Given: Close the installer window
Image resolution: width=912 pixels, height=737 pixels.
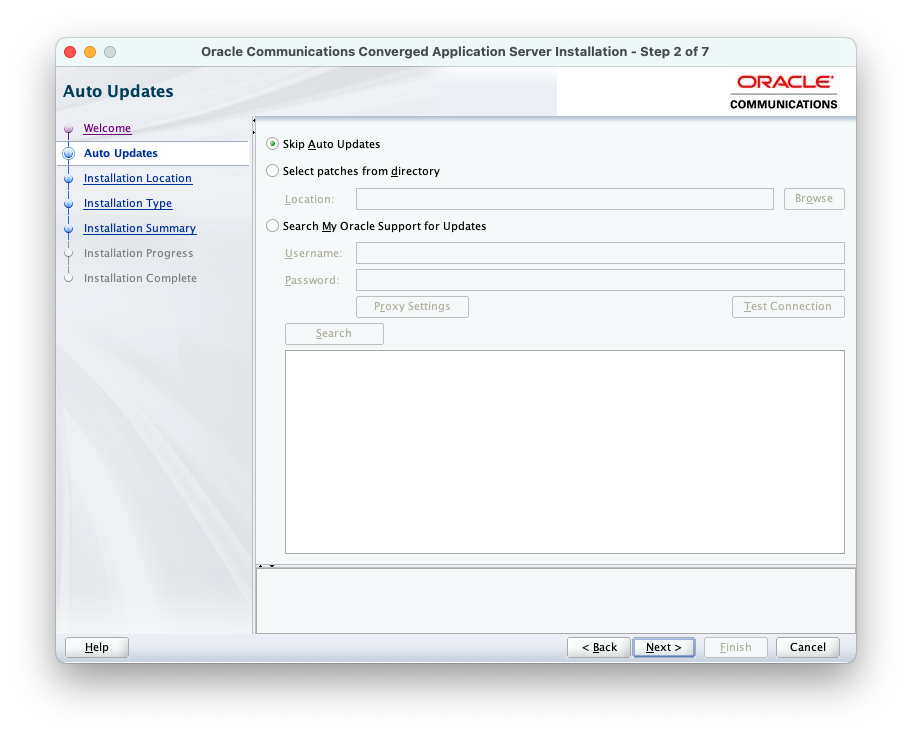Looking at the screenshot, I should coord(70,52).
